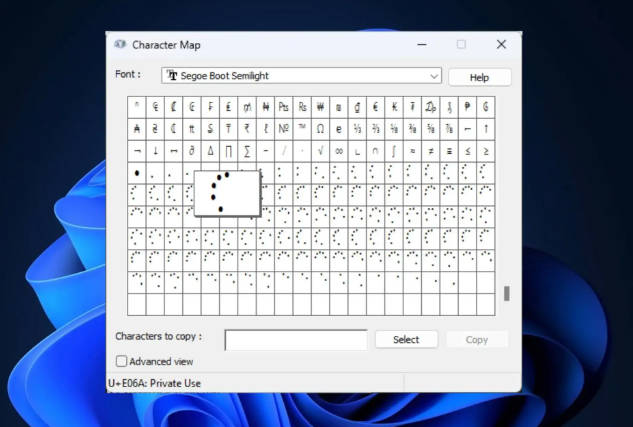The image size is (633, 427).
Task: Select the one-third fraction ⅓
Action: 357,129
